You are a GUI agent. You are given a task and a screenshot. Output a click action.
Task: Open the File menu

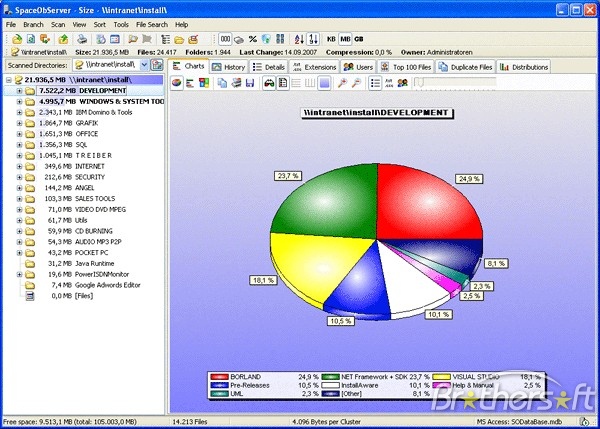pyautogui.click(x=11, y=24)
